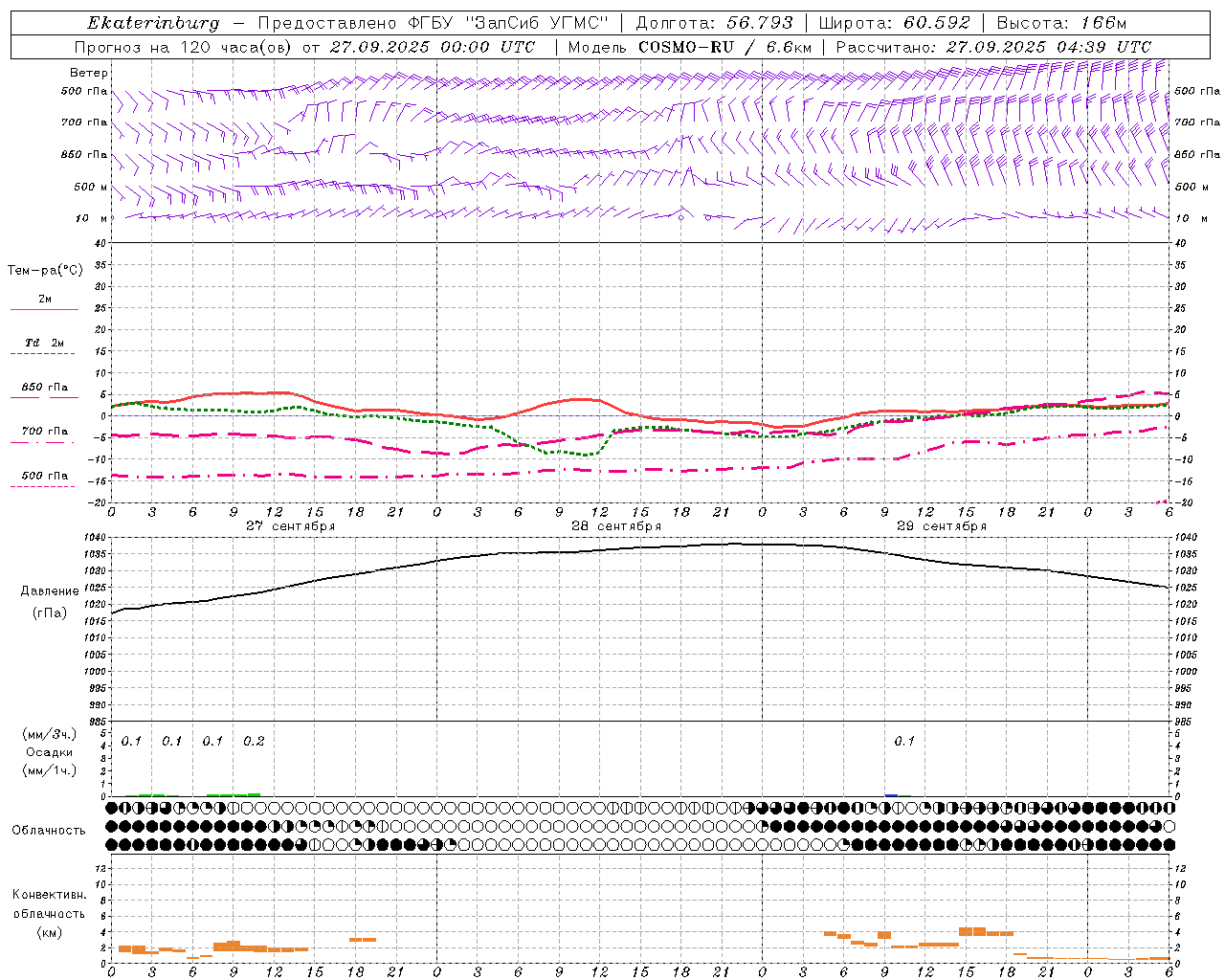Click the "Осадки" precipitation label
This screenshot has height=980, width=1225.
point(49,752)
